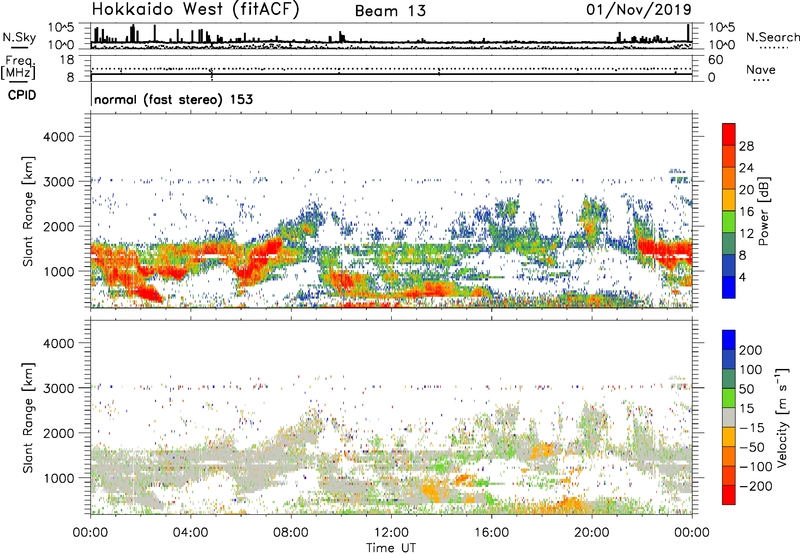The image size is (800, 554).
Task: Click the red -200 m/s velocity color band
Action: [729, 495]
